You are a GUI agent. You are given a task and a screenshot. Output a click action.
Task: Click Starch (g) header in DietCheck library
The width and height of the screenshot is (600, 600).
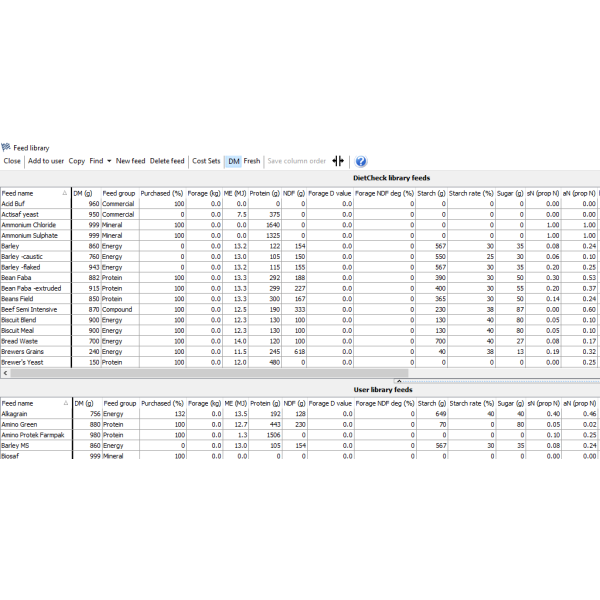pos(432,193)
